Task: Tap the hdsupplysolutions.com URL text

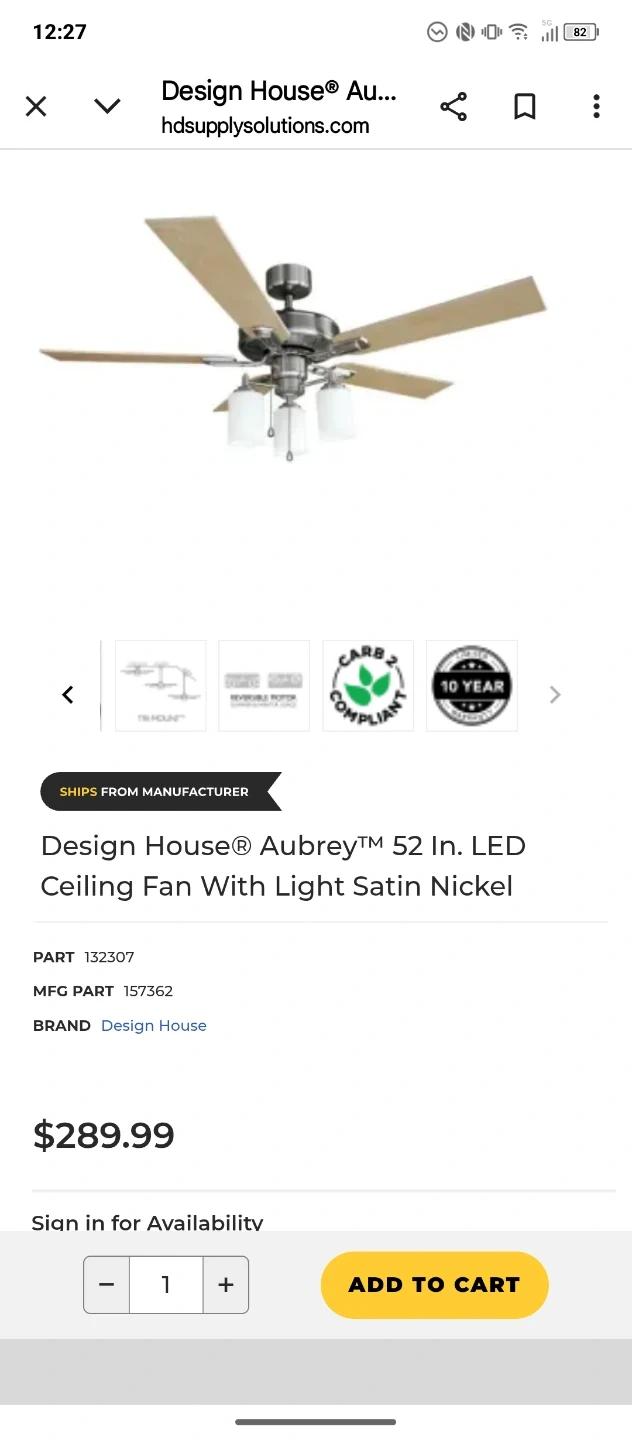Action: click(265, 126)
